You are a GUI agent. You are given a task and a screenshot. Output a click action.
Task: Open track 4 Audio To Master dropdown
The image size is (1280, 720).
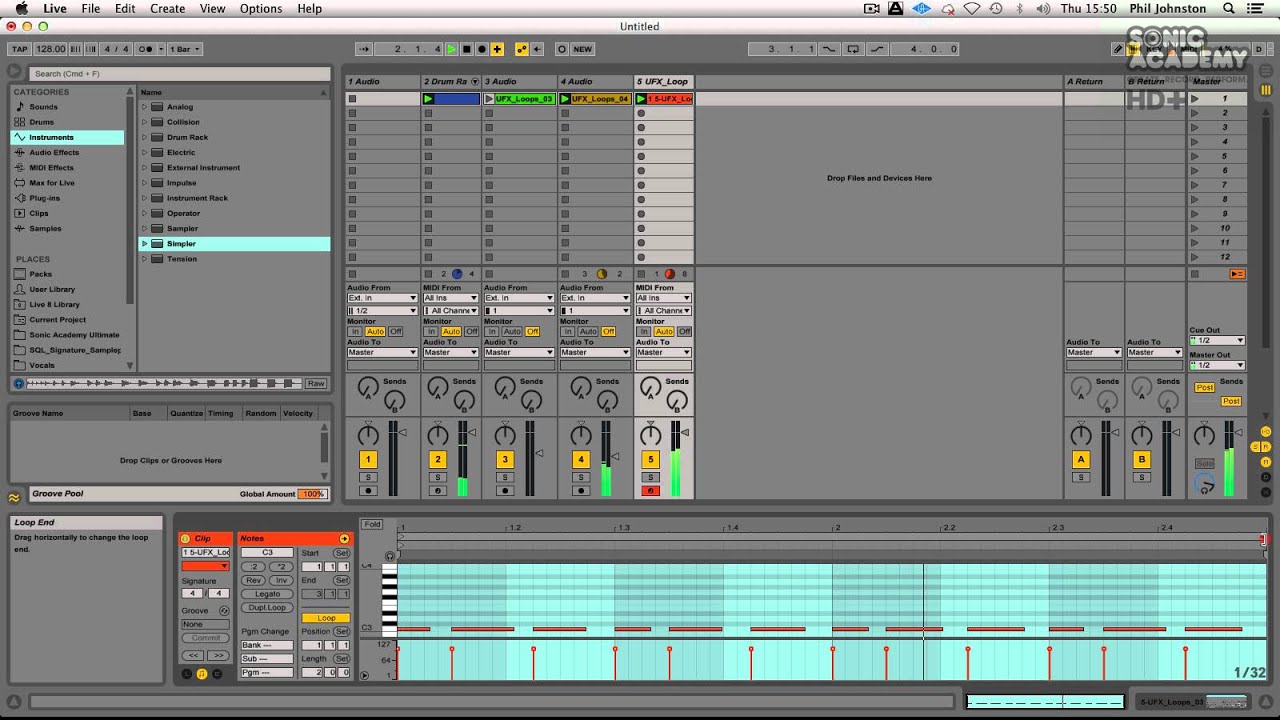[596, 352]
